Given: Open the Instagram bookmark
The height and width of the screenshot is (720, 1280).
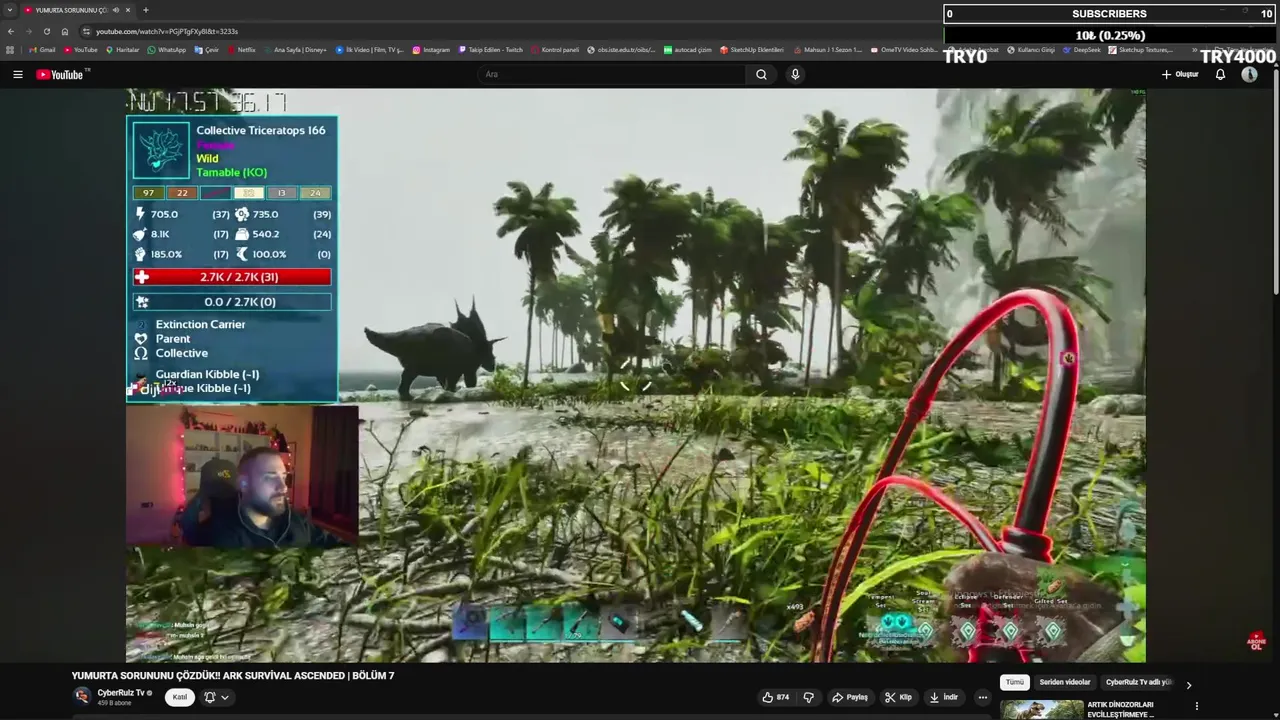Looking at the screenshot, I should pos(431,50).
